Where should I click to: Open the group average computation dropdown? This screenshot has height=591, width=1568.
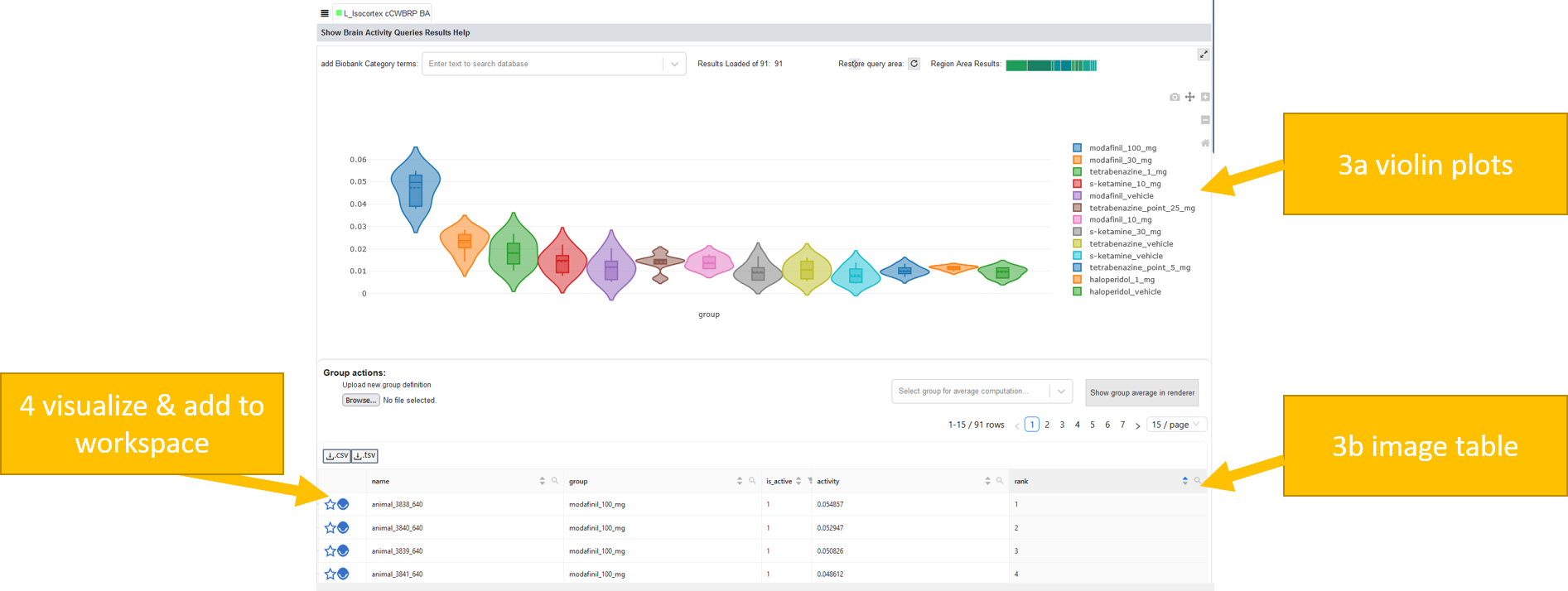(x=1061, y=392)
